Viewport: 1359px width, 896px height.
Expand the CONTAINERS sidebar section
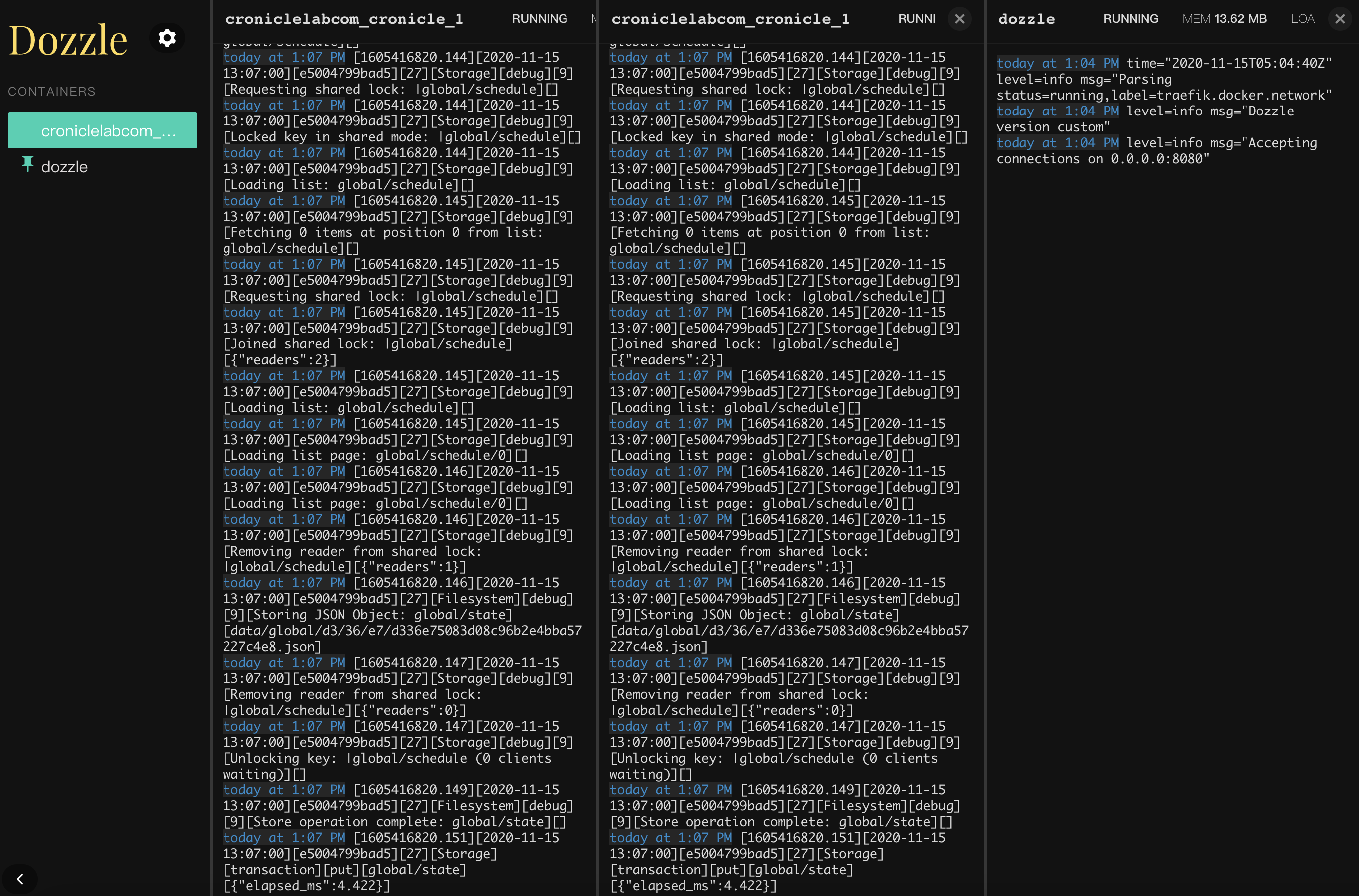pyautogui.click(x=51, y=91)
